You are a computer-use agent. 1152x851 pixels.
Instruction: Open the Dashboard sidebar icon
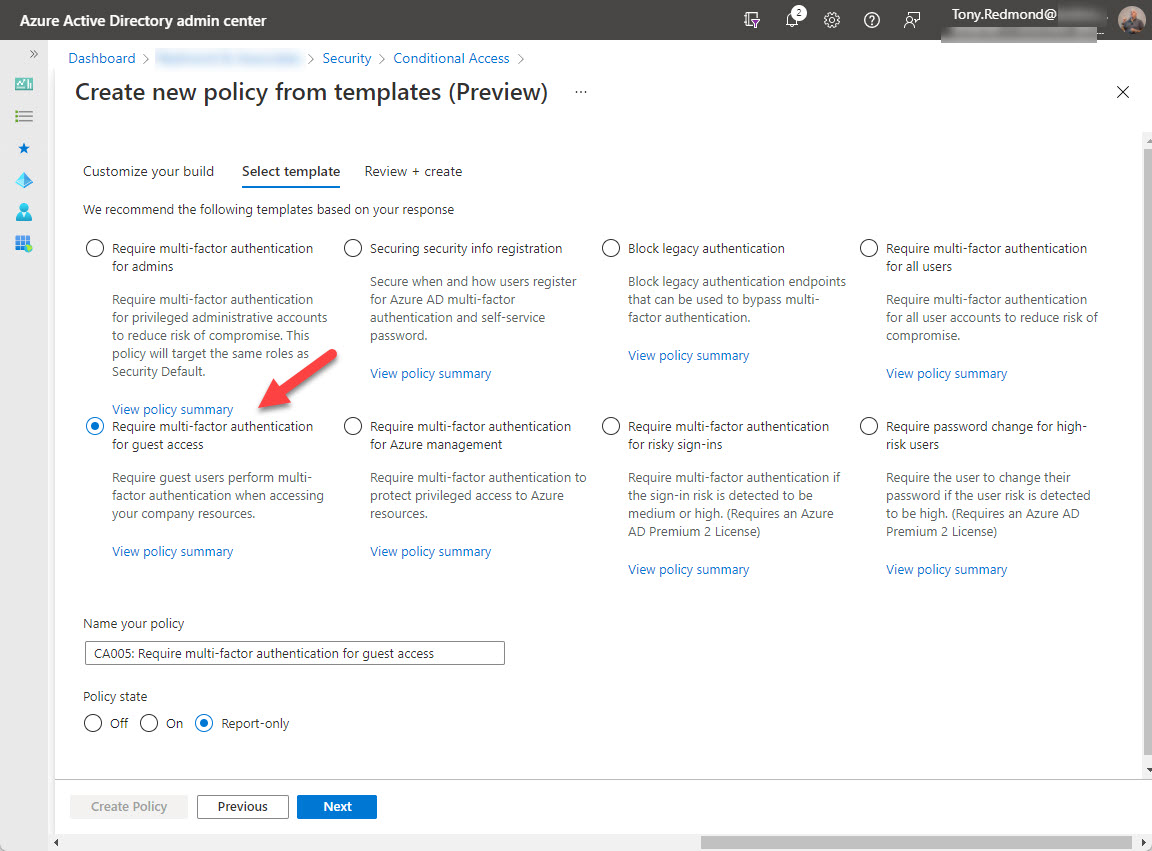(24, 84)
